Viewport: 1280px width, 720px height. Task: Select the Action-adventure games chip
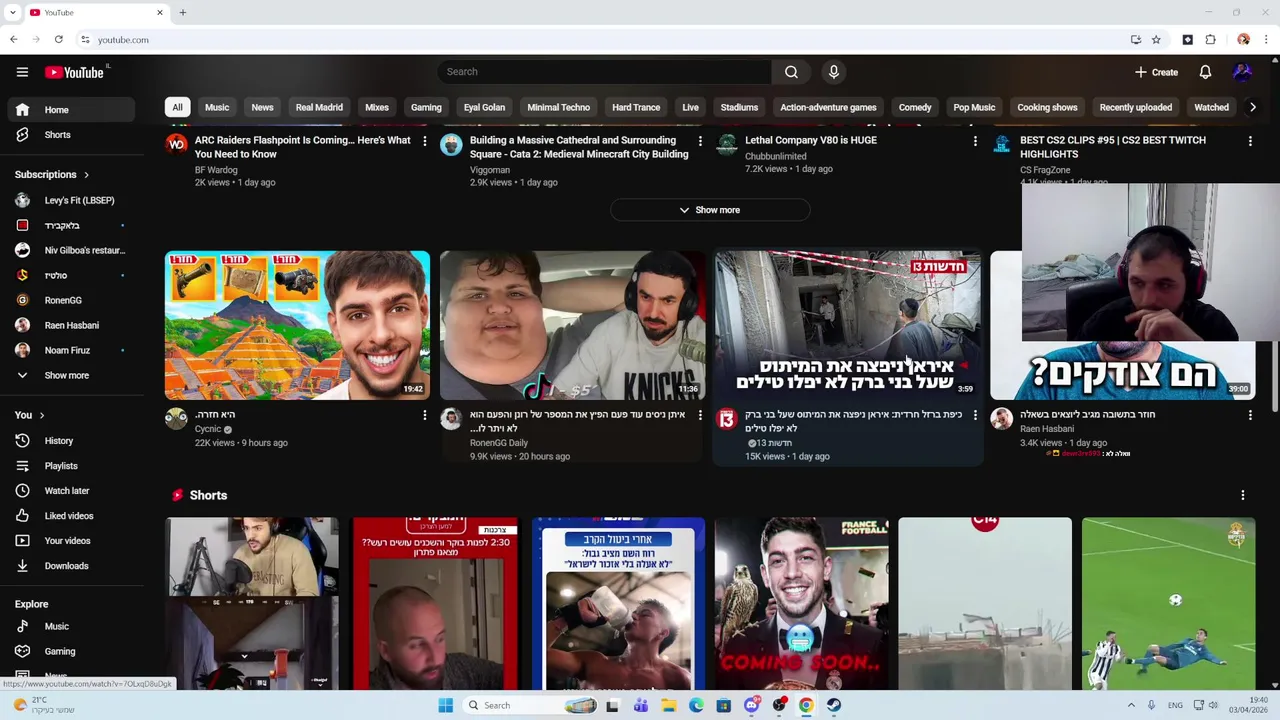[828, 107]
